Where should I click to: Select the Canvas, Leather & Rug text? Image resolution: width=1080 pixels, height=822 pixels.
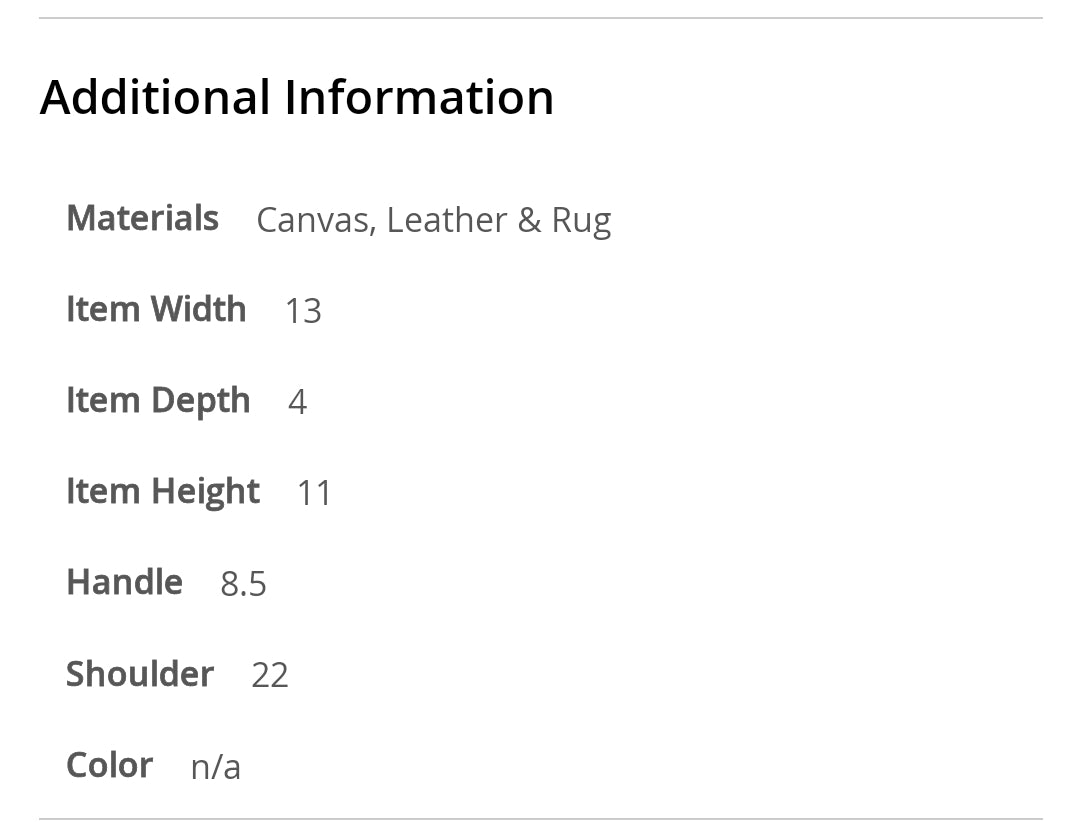coord(433,220)
